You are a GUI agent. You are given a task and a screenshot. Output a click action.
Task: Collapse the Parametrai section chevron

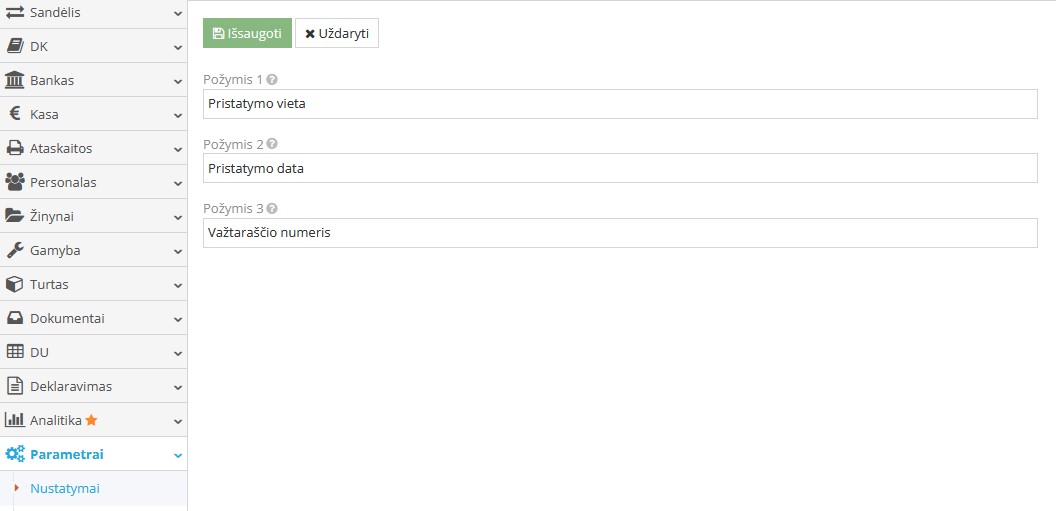[x=177, y=455]
